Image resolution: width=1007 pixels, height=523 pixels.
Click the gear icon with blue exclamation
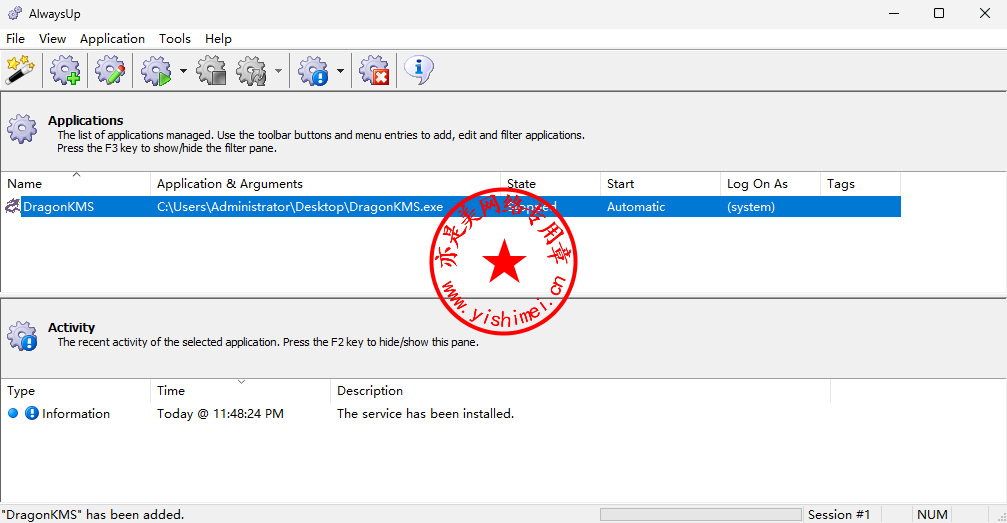click(313, 71)
